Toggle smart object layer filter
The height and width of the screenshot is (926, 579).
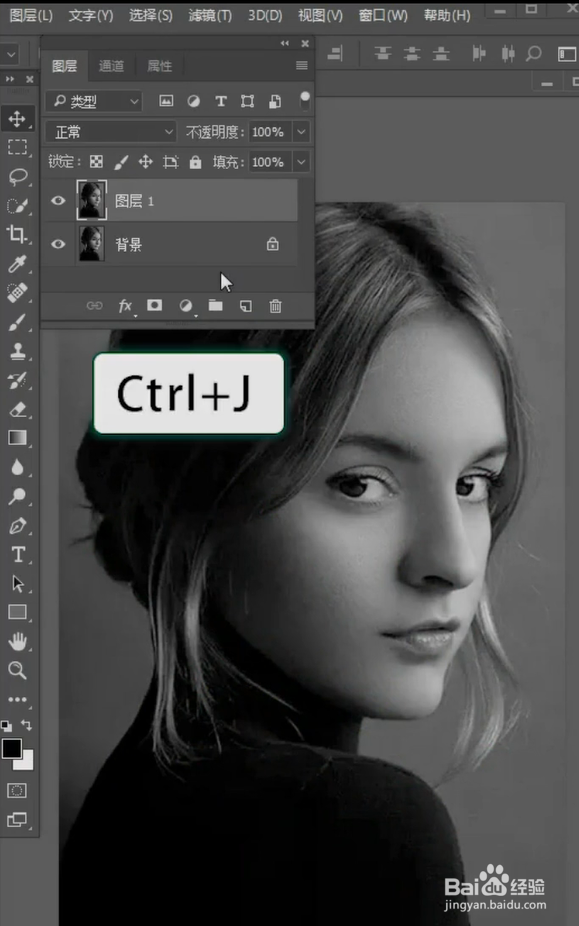coord(275,101)
